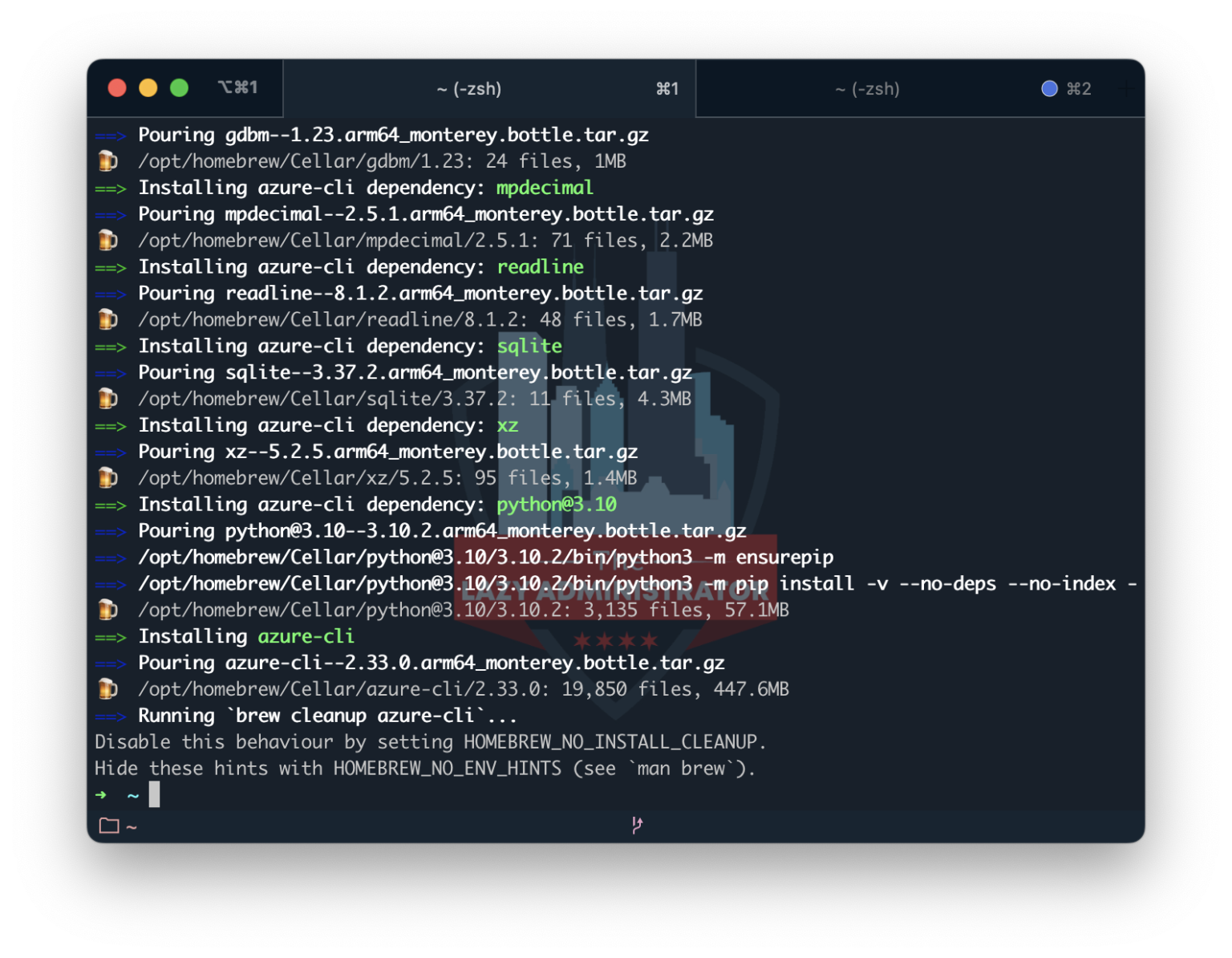This screenshot has height=958, width=1232.
Task: Click the green 'azure-cli' in Installing line
Action: (306, 636)
